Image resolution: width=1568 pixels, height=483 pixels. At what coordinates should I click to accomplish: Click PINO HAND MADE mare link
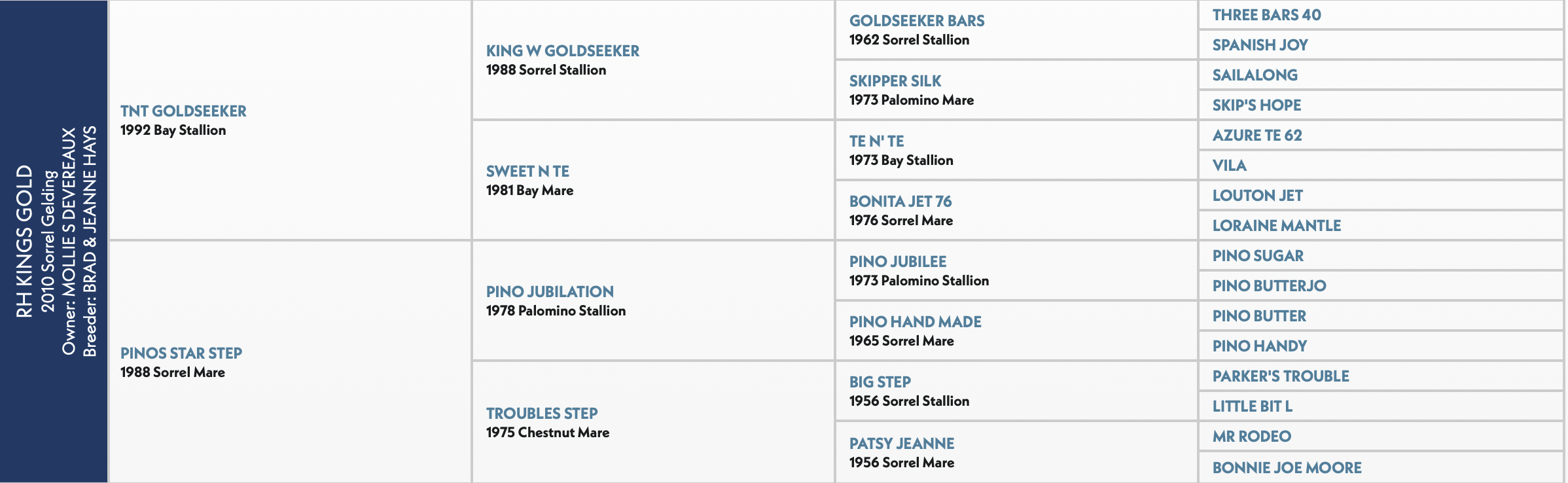pos(916,322)
